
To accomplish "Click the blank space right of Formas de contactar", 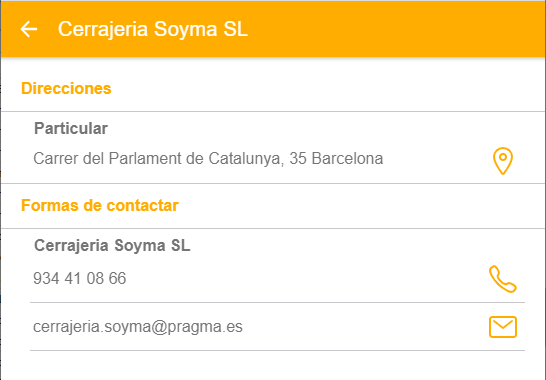I will click(361, 205).
